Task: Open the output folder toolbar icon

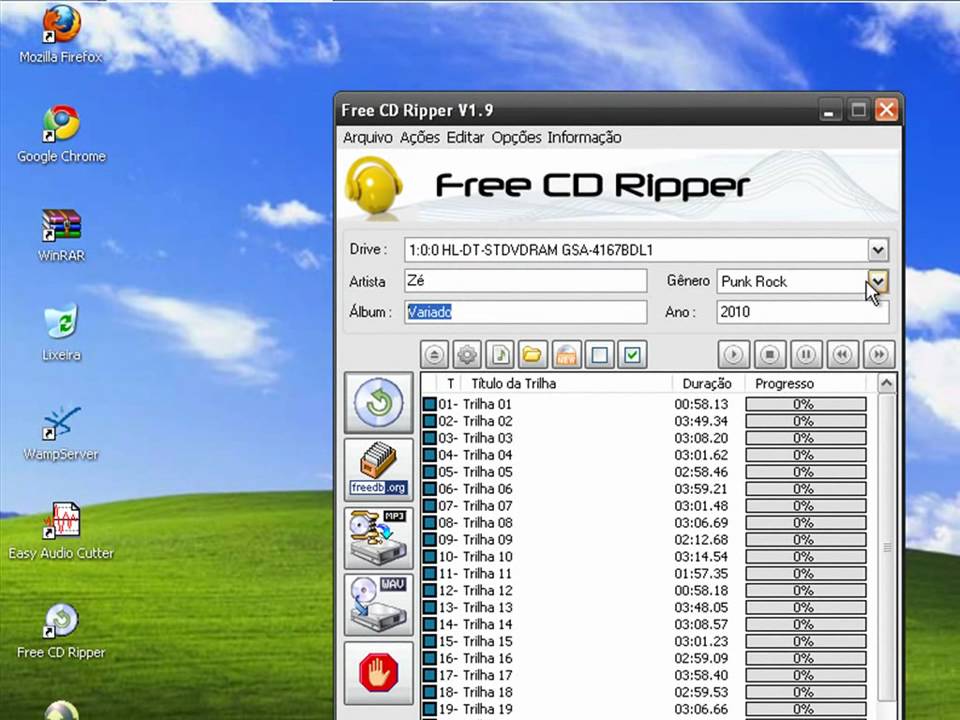Action: tap(533, 354)
